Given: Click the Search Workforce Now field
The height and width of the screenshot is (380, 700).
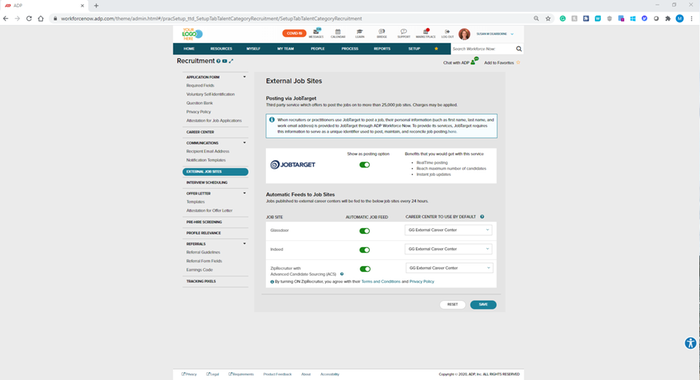Looking at the screenshot, I should click(x=483, y=49).
